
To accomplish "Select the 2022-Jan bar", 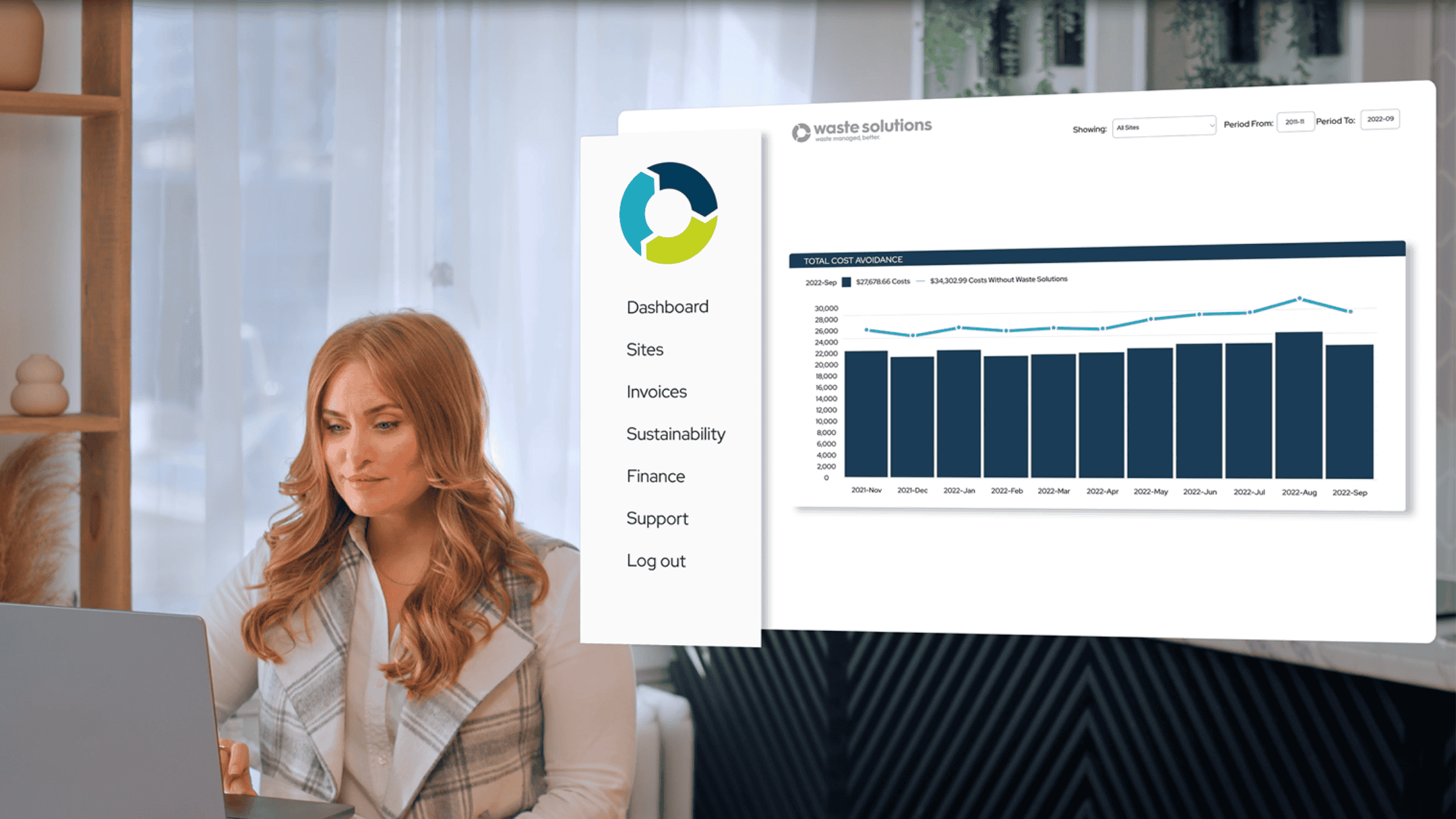I will pos(959,414).
